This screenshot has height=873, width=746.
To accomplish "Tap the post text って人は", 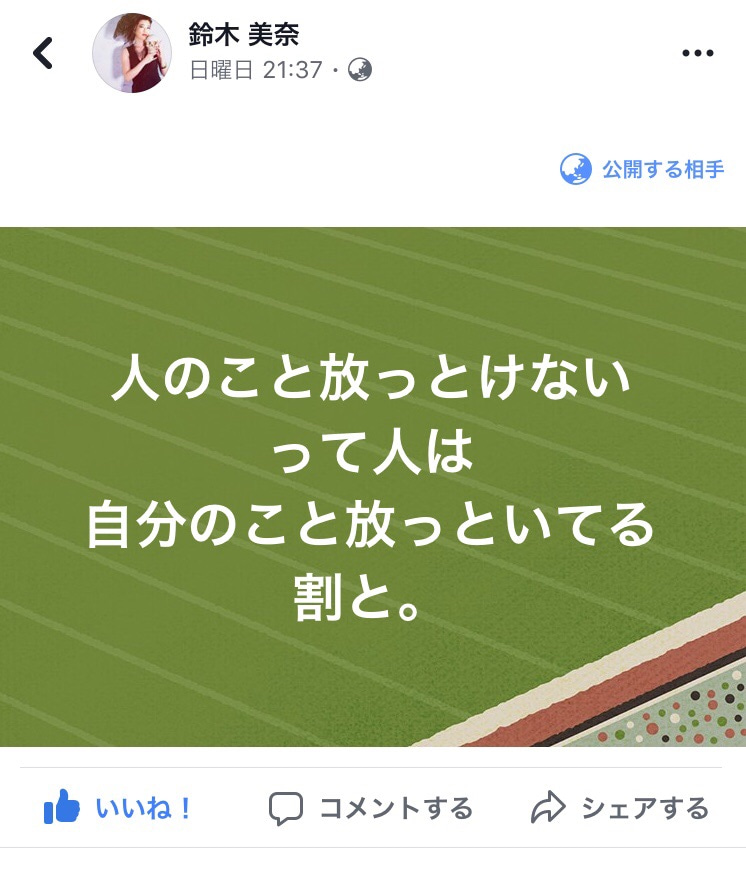I will pos(372,451).
